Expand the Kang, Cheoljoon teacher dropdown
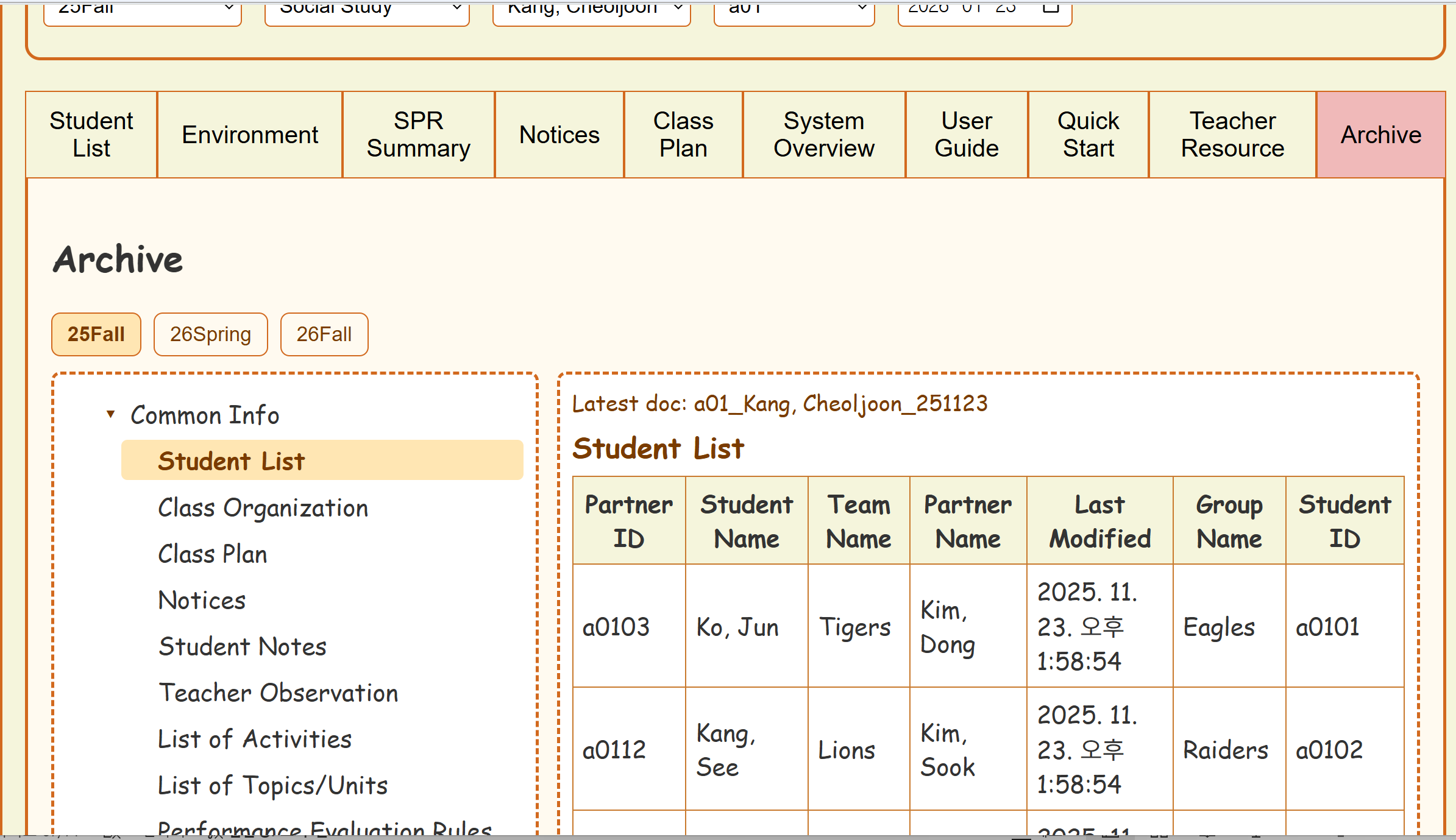Screen dimensions: 1456x840 click(591, 10)
